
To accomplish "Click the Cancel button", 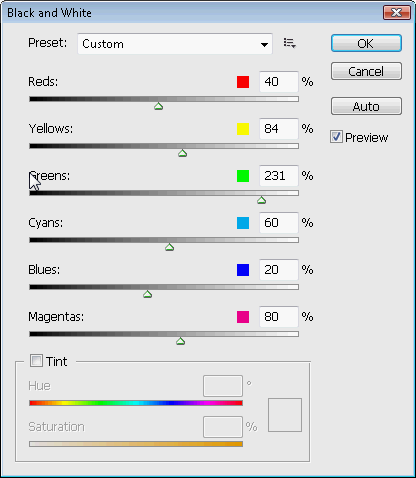I will tap(366, 71).
